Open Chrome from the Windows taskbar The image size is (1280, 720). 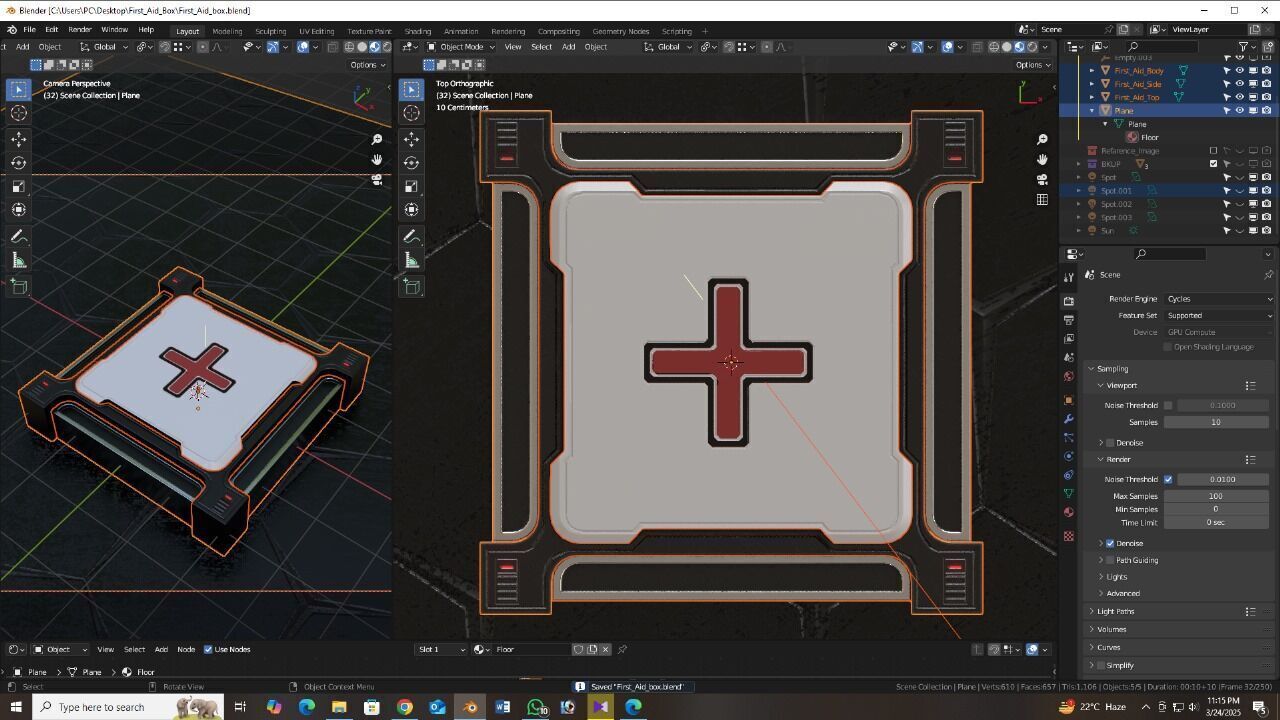[404, 707]
